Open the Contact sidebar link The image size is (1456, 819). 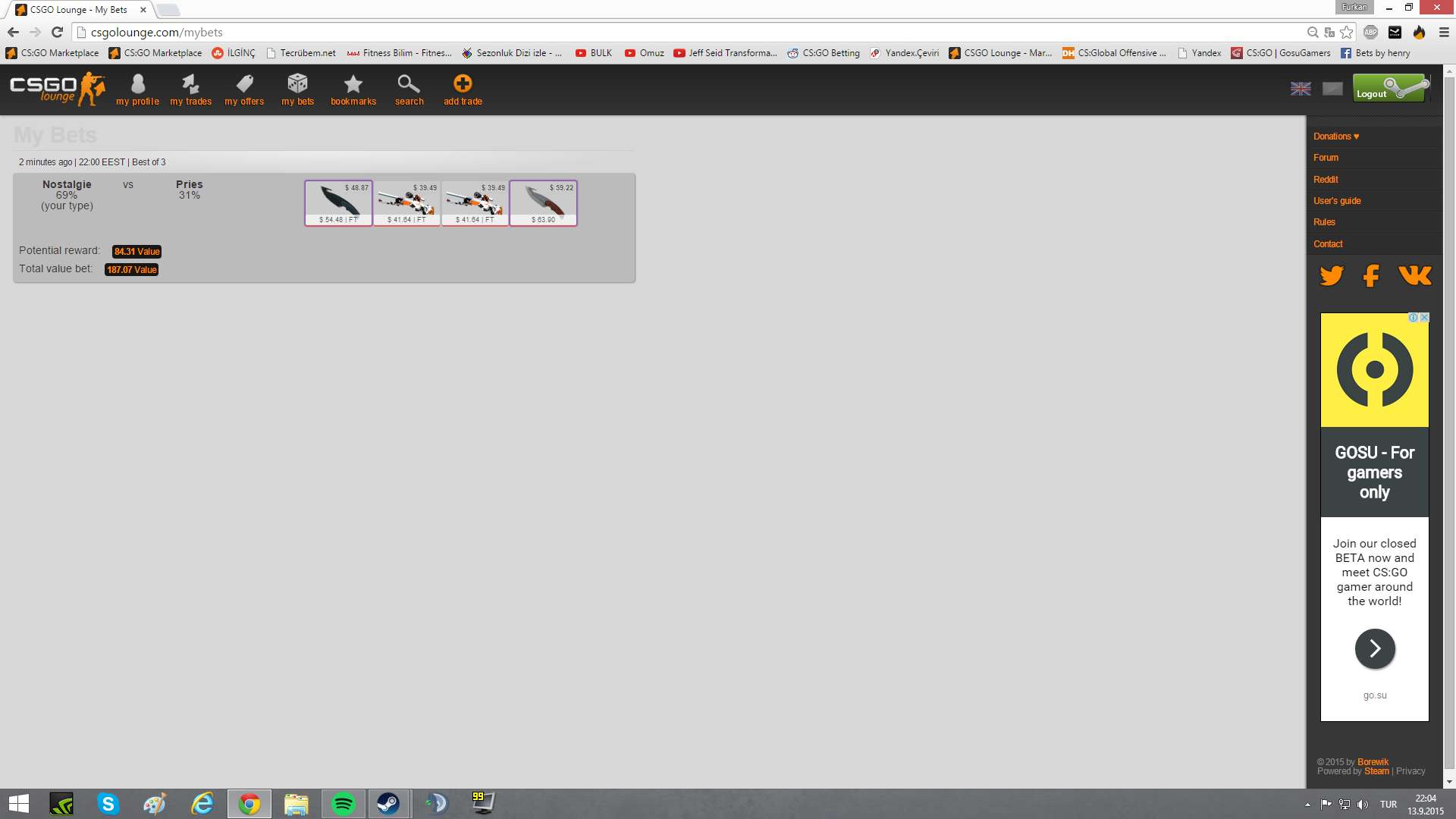click(x=1328, y=244)
